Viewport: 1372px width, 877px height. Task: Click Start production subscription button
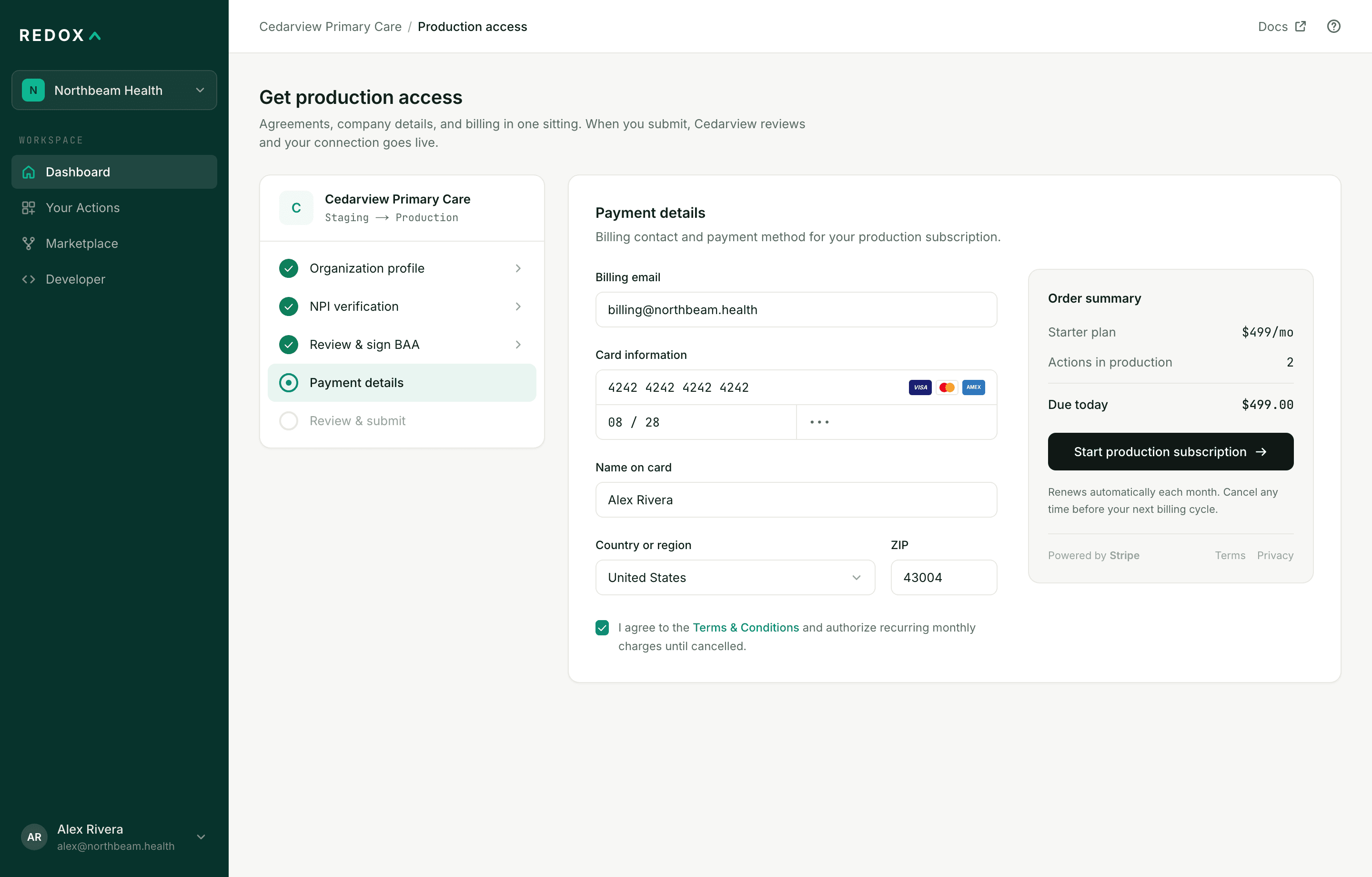click(x=1170, y=452)
